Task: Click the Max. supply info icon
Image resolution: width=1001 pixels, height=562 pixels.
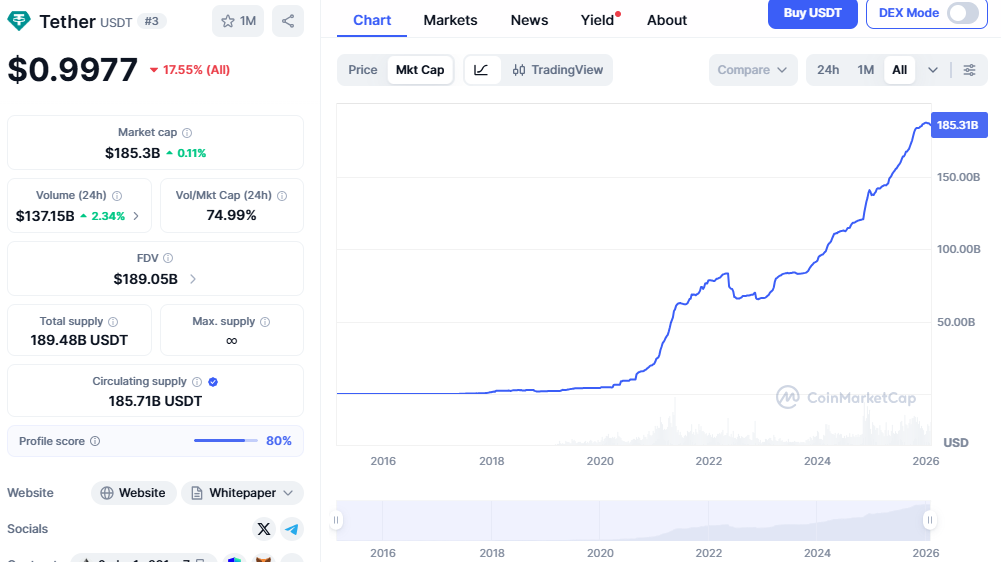Action: [x=265, y=322]
